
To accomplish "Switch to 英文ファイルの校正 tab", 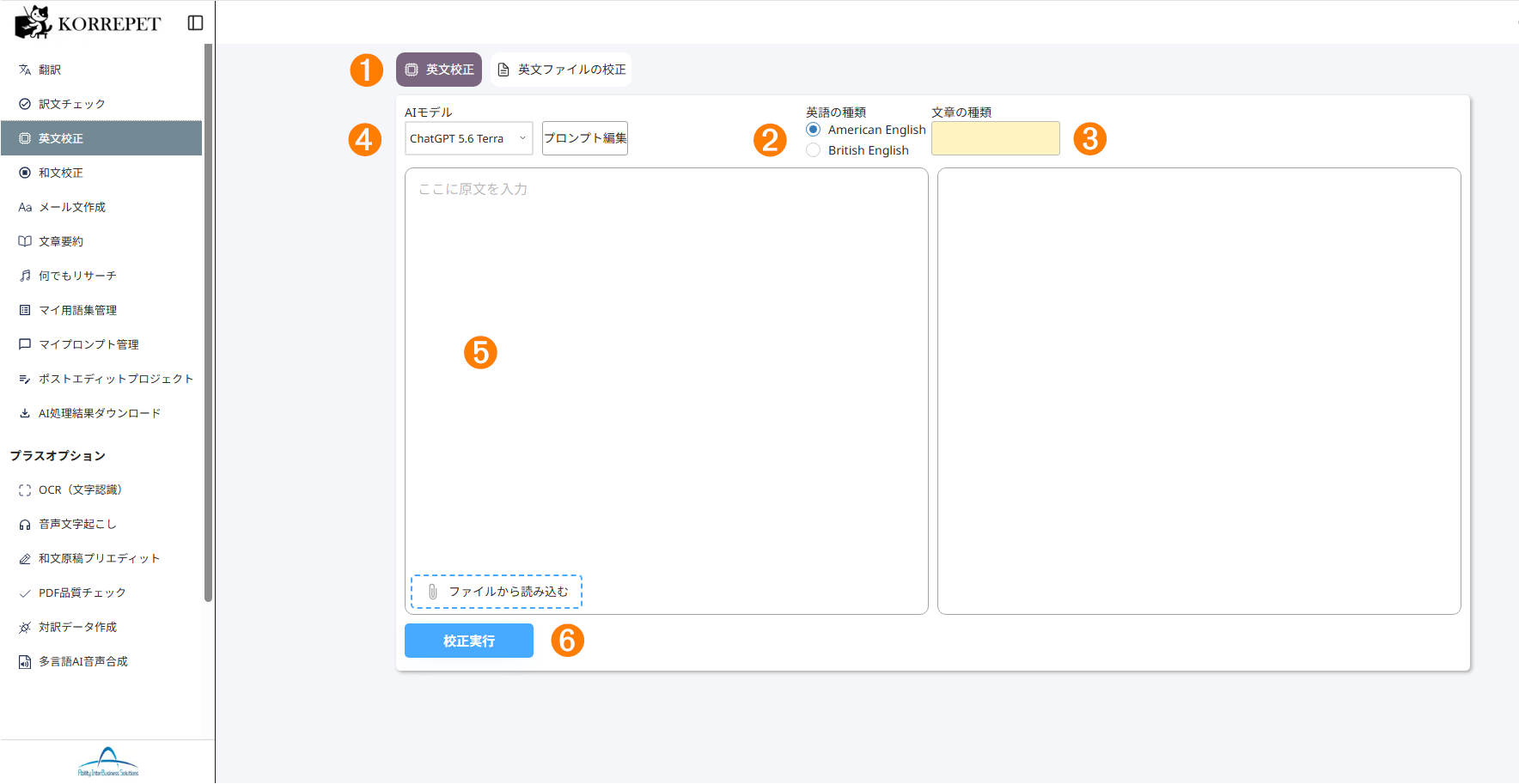I will [561, 70].
